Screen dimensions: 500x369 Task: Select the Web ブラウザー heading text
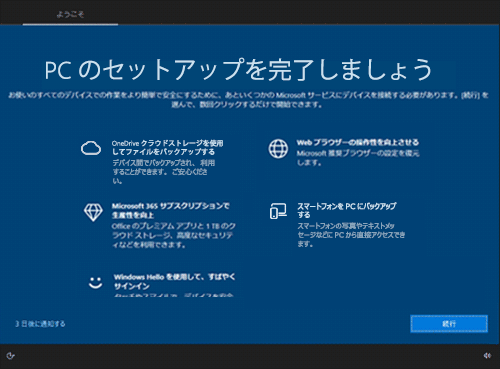click(x=358, y=142)
